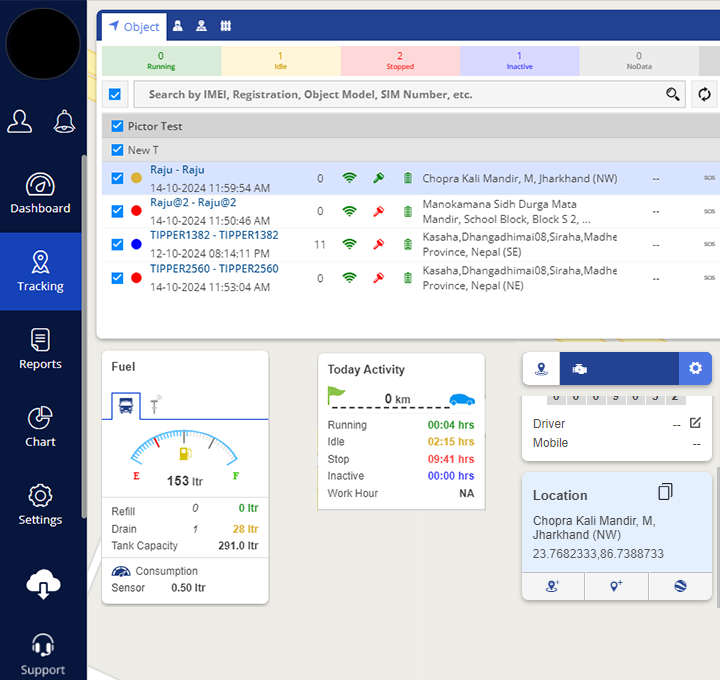Open Tracking section in sidebar

tap(40, 271)
